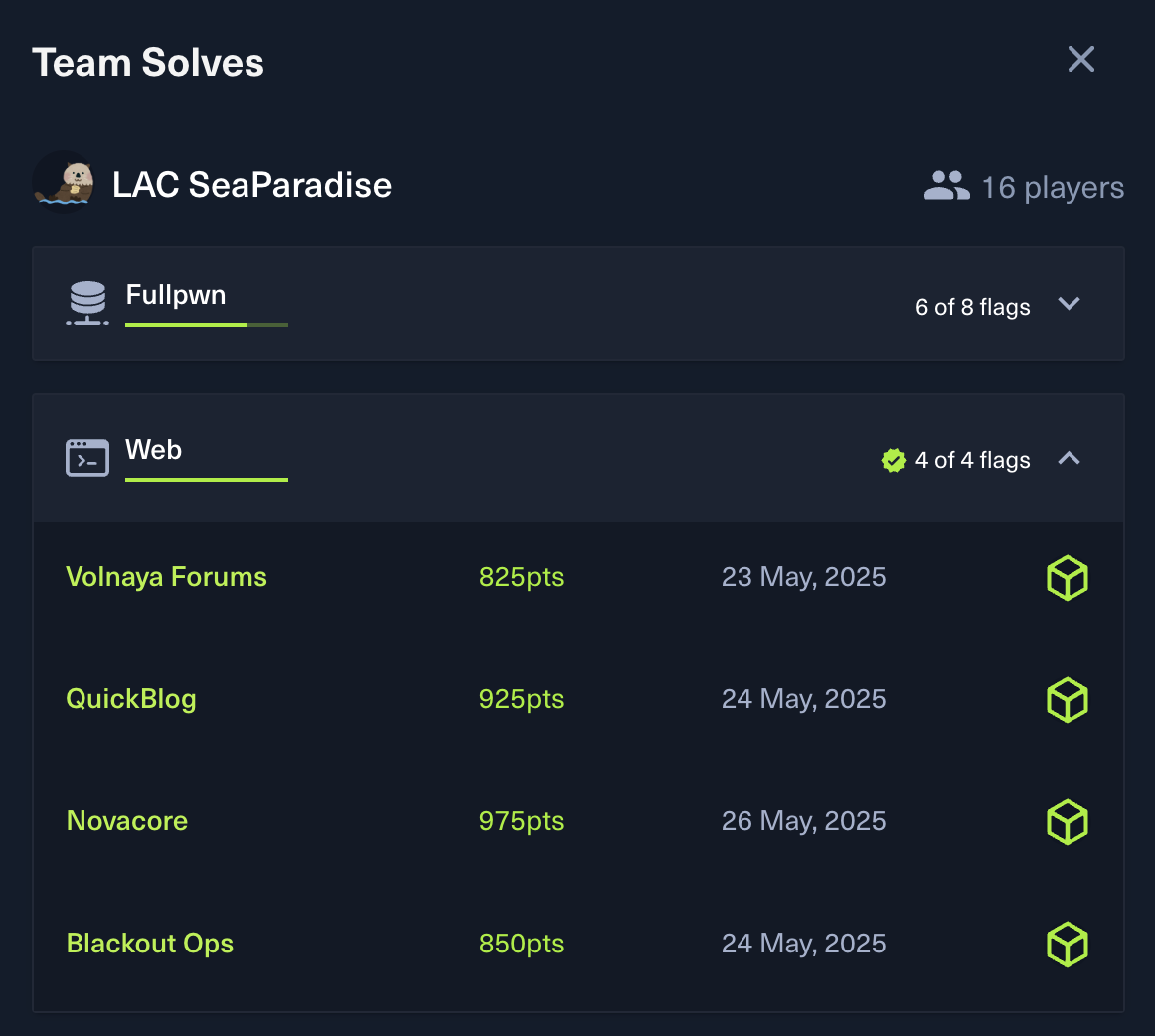Open the Blackout Ops challenge link

pyautogui.click(x=150, y=944)
